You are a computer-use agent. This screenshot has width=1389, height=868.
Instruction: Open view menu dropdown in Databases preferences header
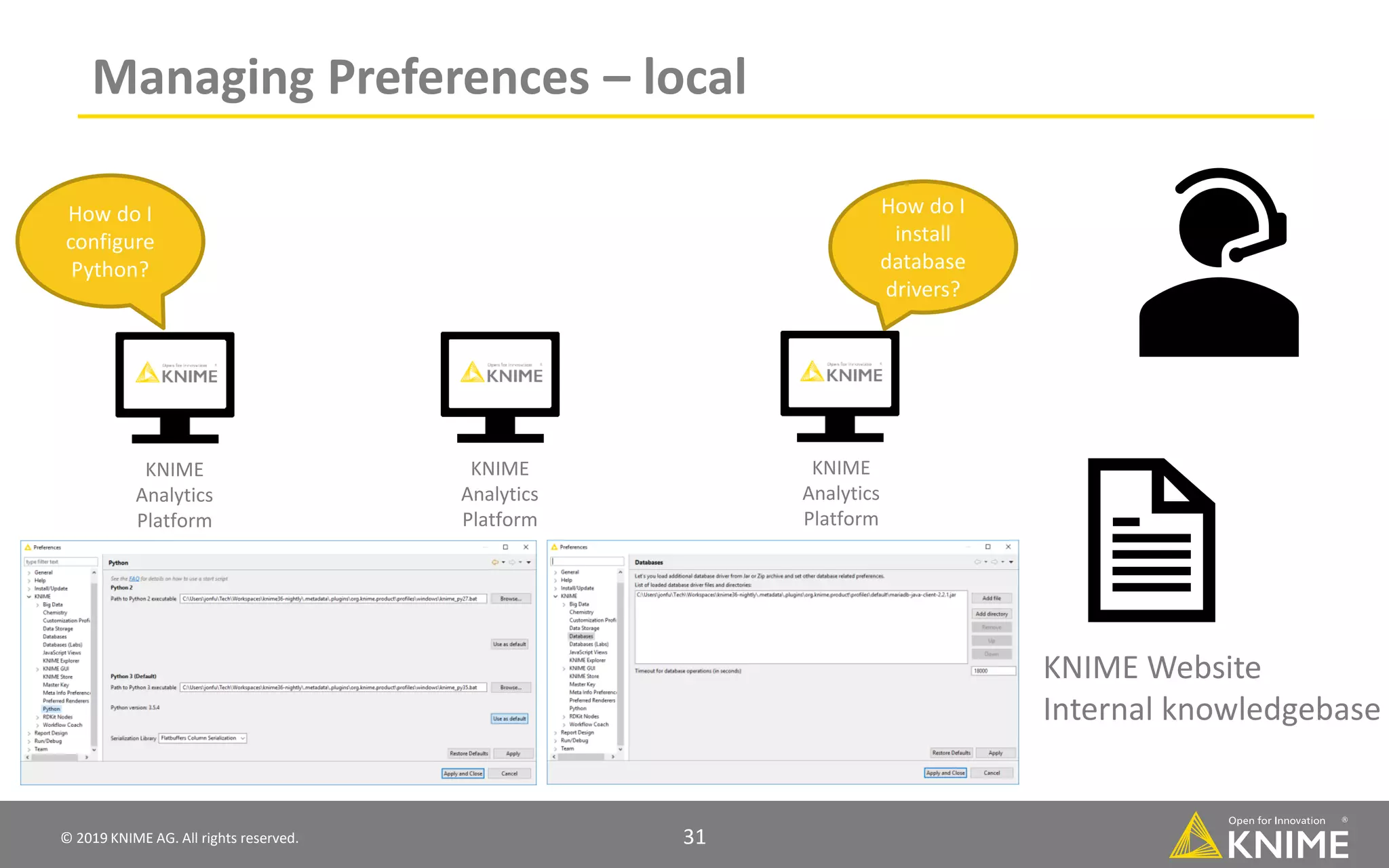point(1011,562)
